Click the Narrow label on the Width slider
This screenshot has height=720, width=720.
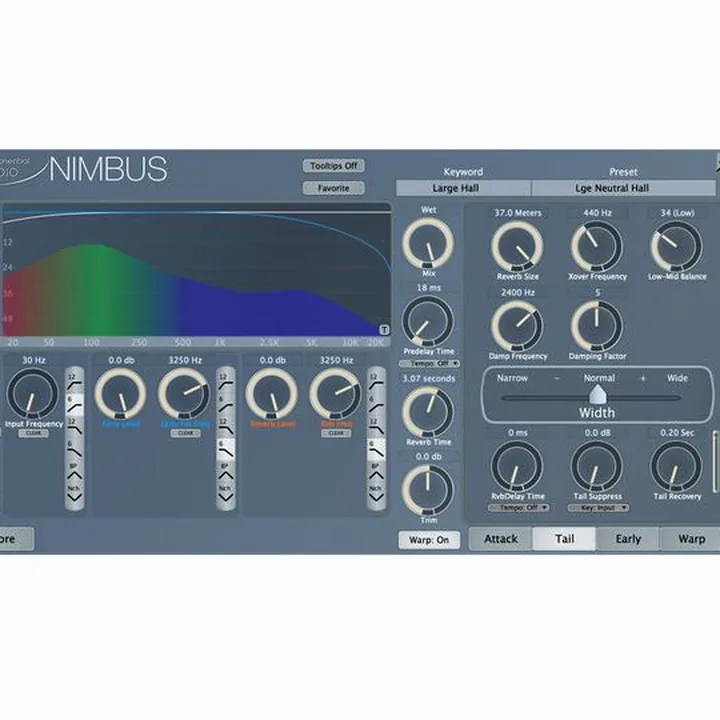click(512, 378)
